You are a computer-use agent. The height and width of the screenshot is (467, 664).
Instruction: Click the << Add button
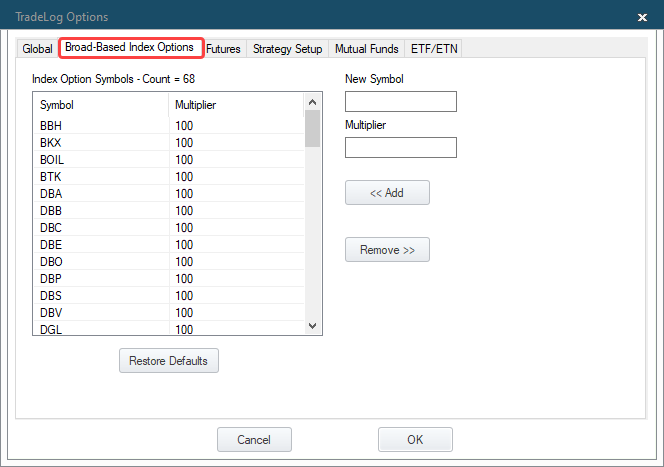tap(387, 193)
